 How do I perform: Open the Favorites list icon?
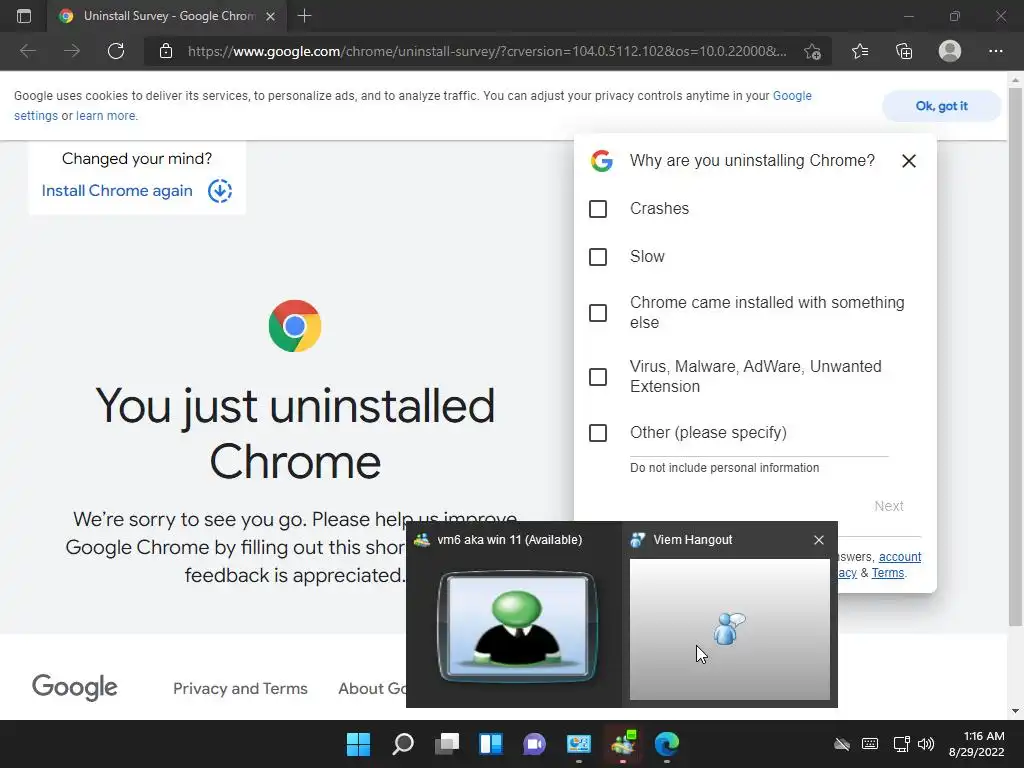[860, 51]
